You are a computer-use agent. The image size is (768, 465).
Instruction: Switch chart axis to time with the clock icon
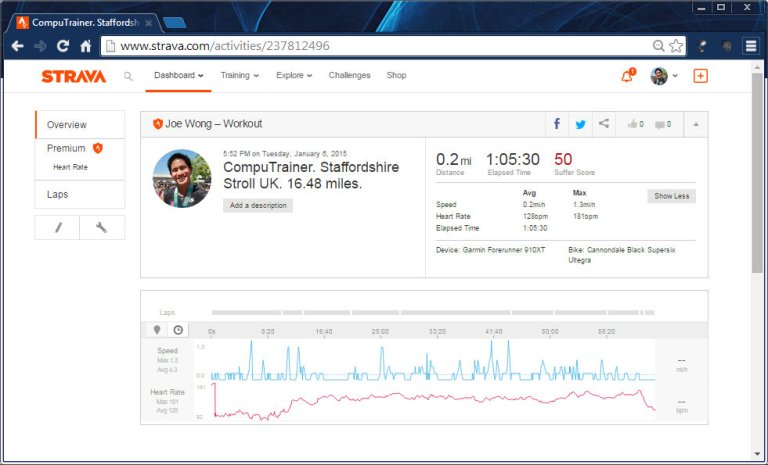[178, 329]
